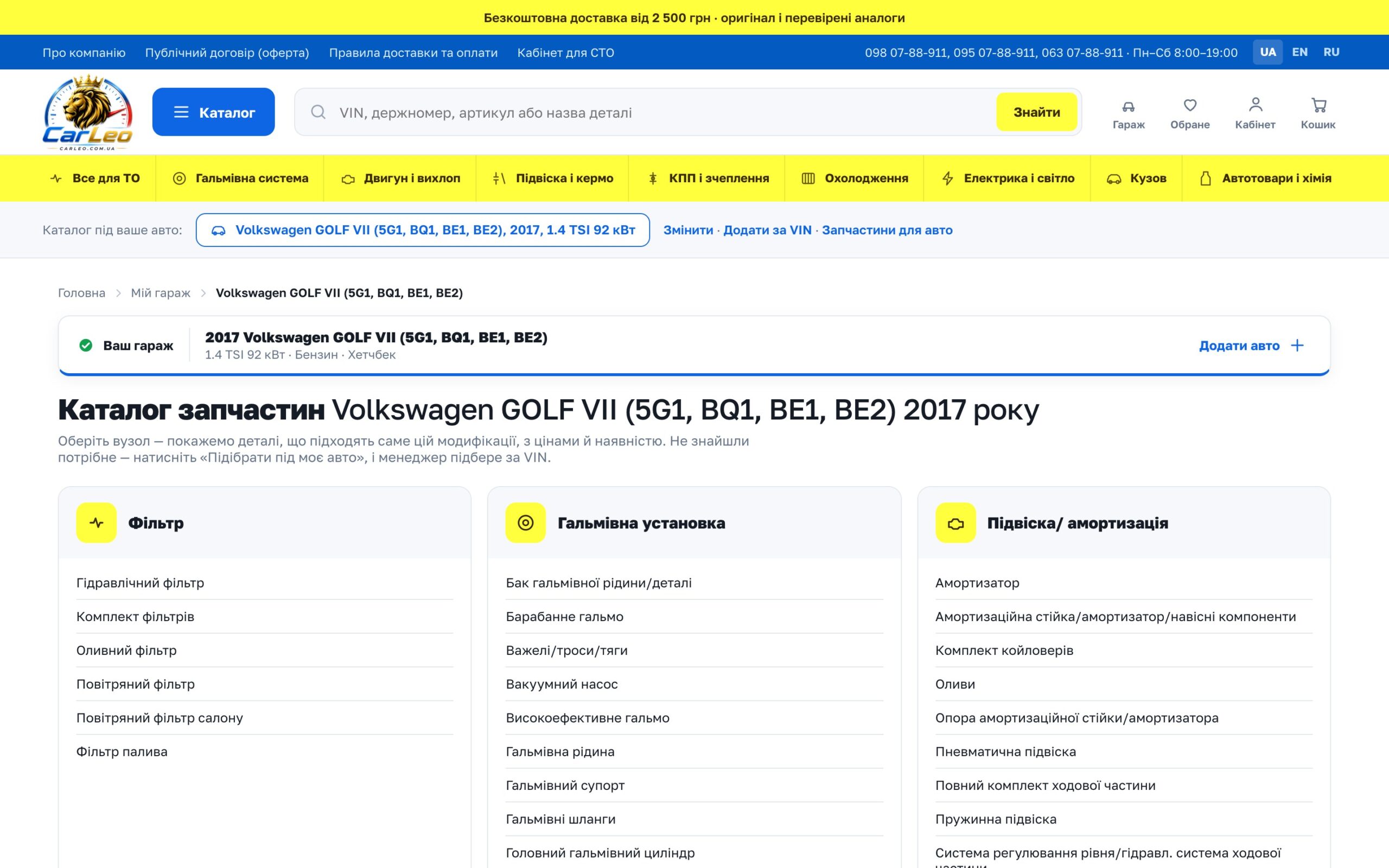Click the plus icon next to Додати авто
Screen dimensions: 1389x868
(1297, 345)
